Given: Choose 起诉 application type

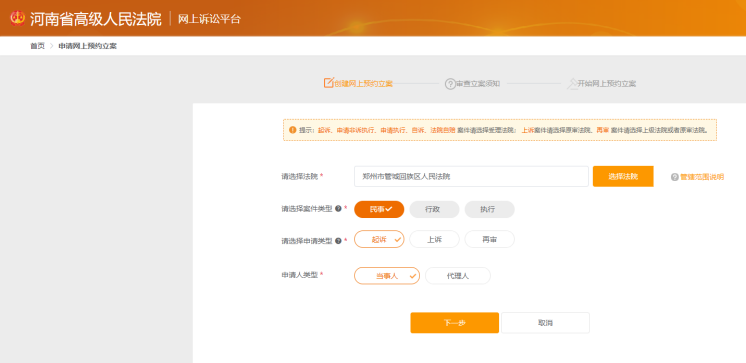Looking at the screenshot, I should tap(379, 239).
